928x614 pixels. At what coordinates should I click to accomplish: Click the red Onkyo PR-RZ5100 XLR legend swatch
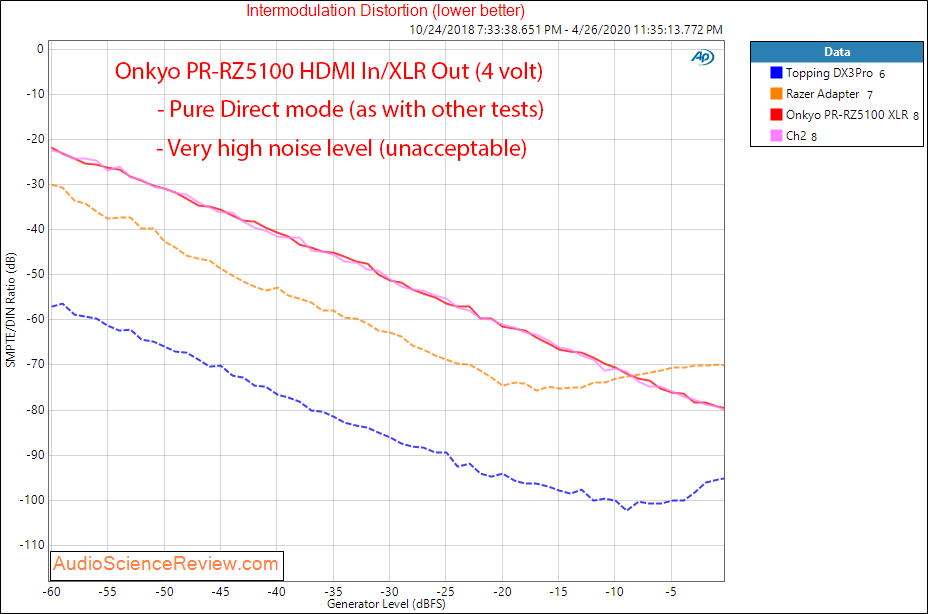[x=776, y=114]
